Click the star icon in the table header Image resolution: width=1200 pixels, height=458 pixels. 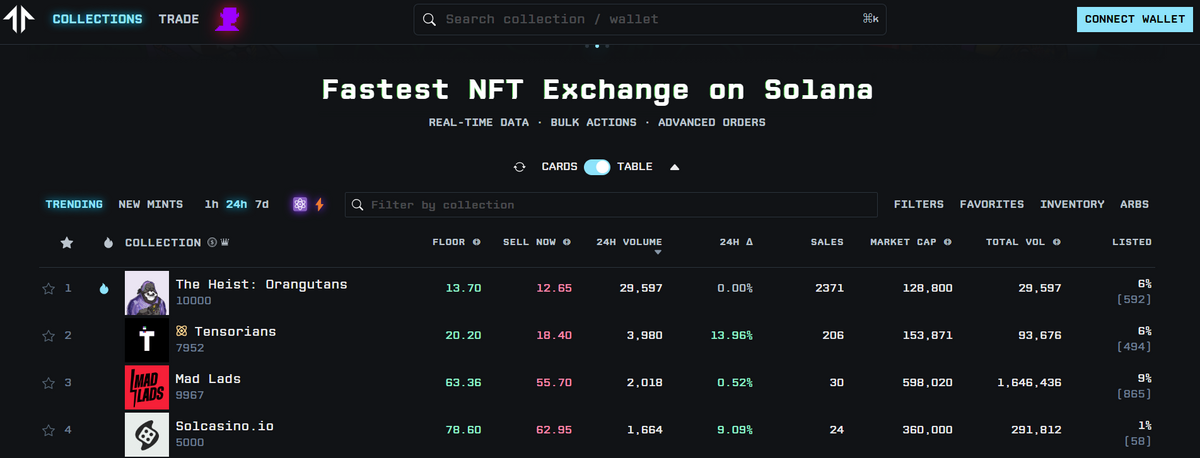(x=67, y=242)
